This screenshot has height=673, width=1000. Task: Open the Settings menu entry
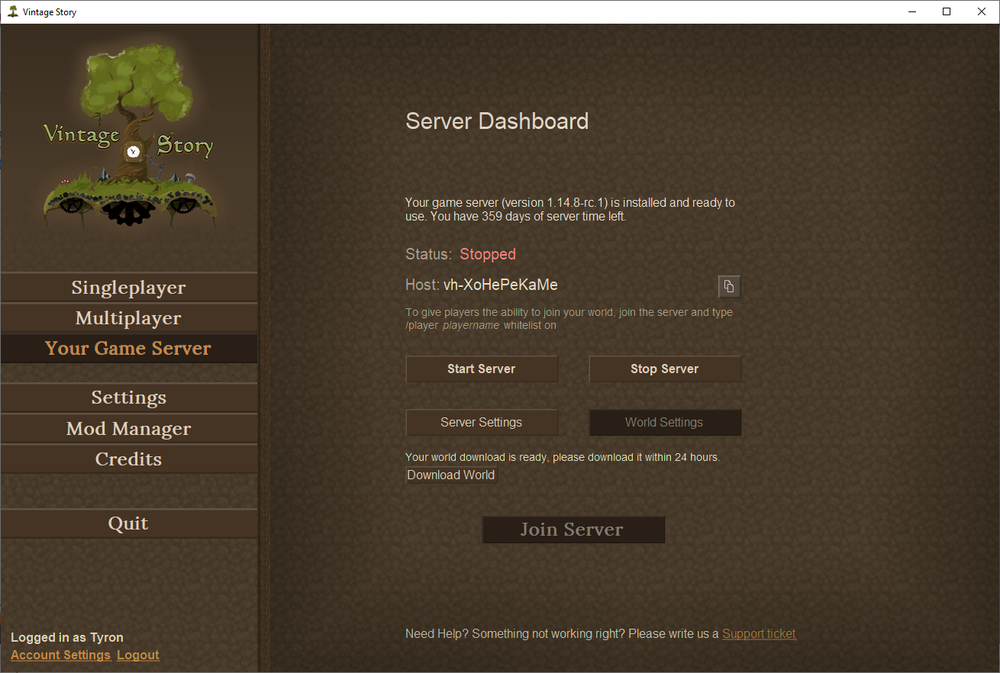click(128, 397)
